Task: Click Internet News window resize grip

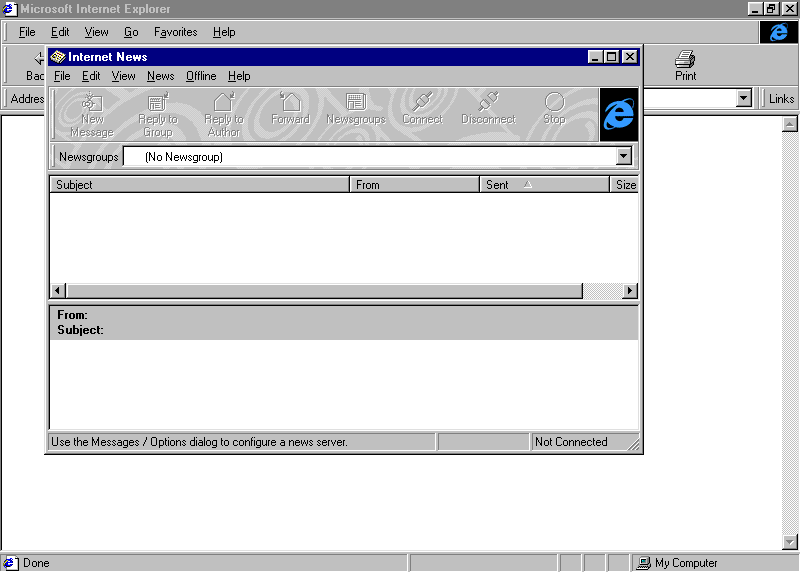Action: click(x=633, y=445)
